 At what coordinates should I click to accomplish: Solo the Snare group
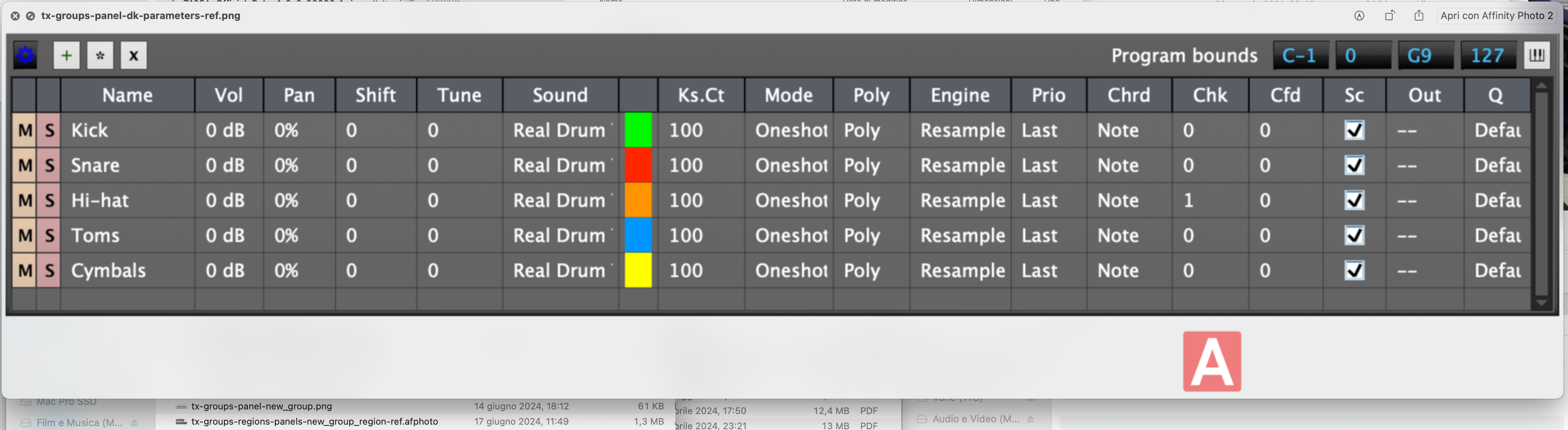(49, 165)
